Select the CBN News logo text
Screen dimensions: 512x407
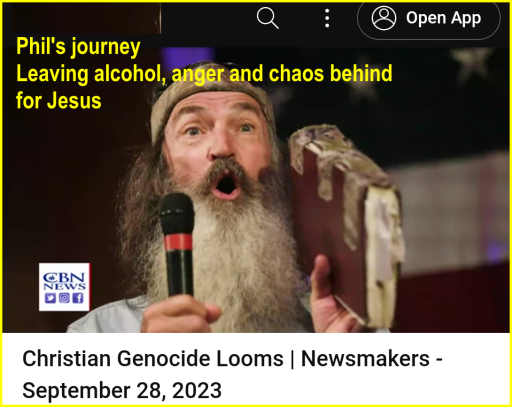(64, 281)
